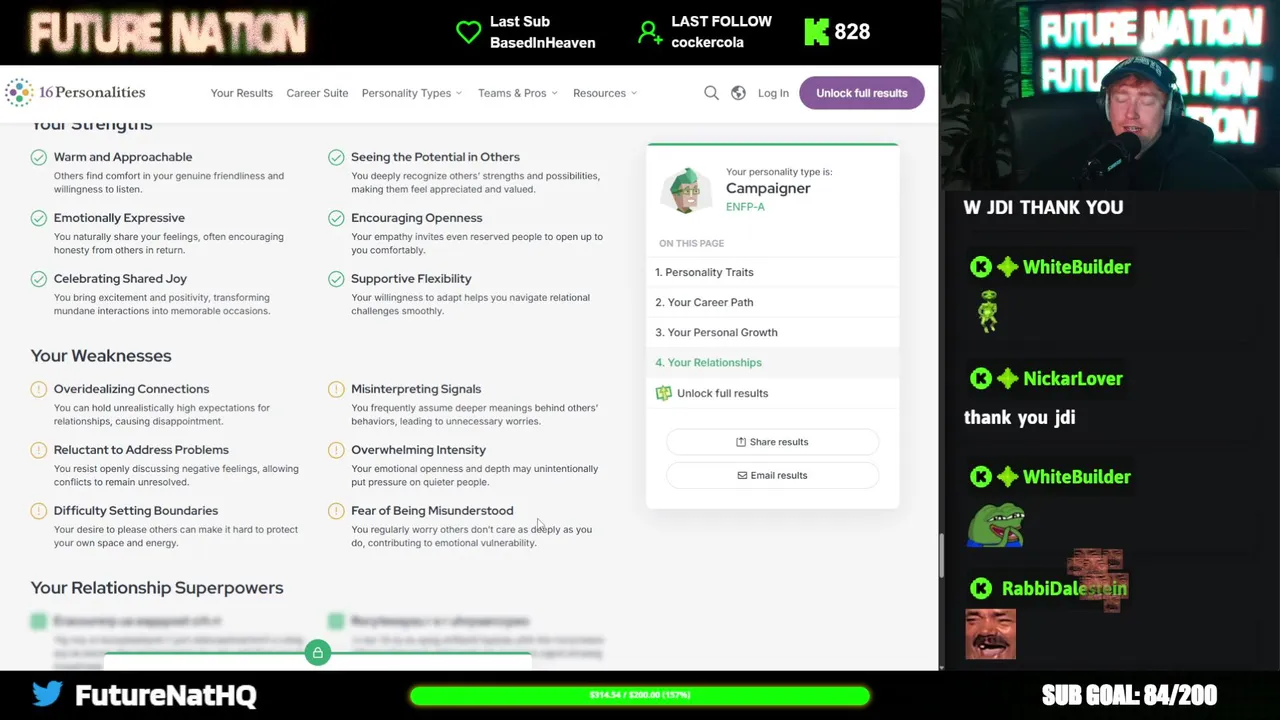
Task: Select 4. Your Relationships section
Action: 772,362
